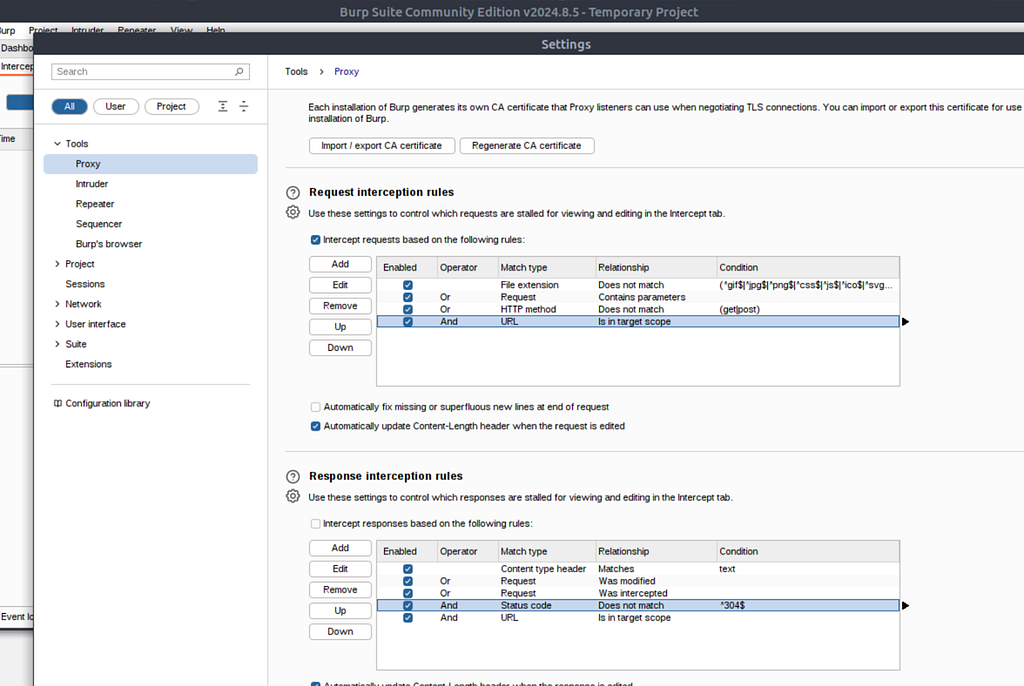Click the search magnifier icon in settings
The width and height of the screenshot is (1024, 686).
(x=239, y=71)
